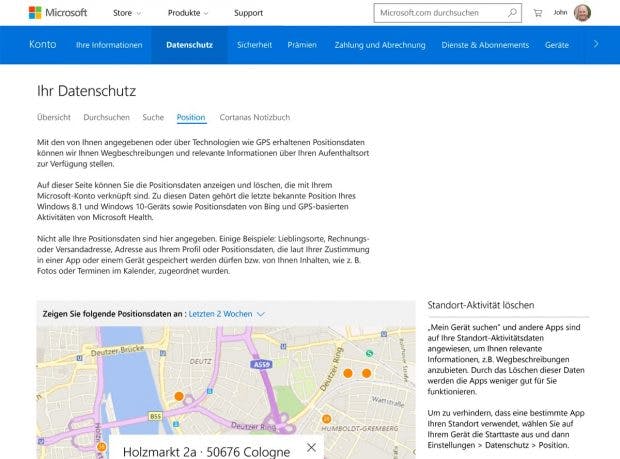620x459 pixels.
Task: Close the Holzmarkt 2a address popup
Action: tap(311, 448)
